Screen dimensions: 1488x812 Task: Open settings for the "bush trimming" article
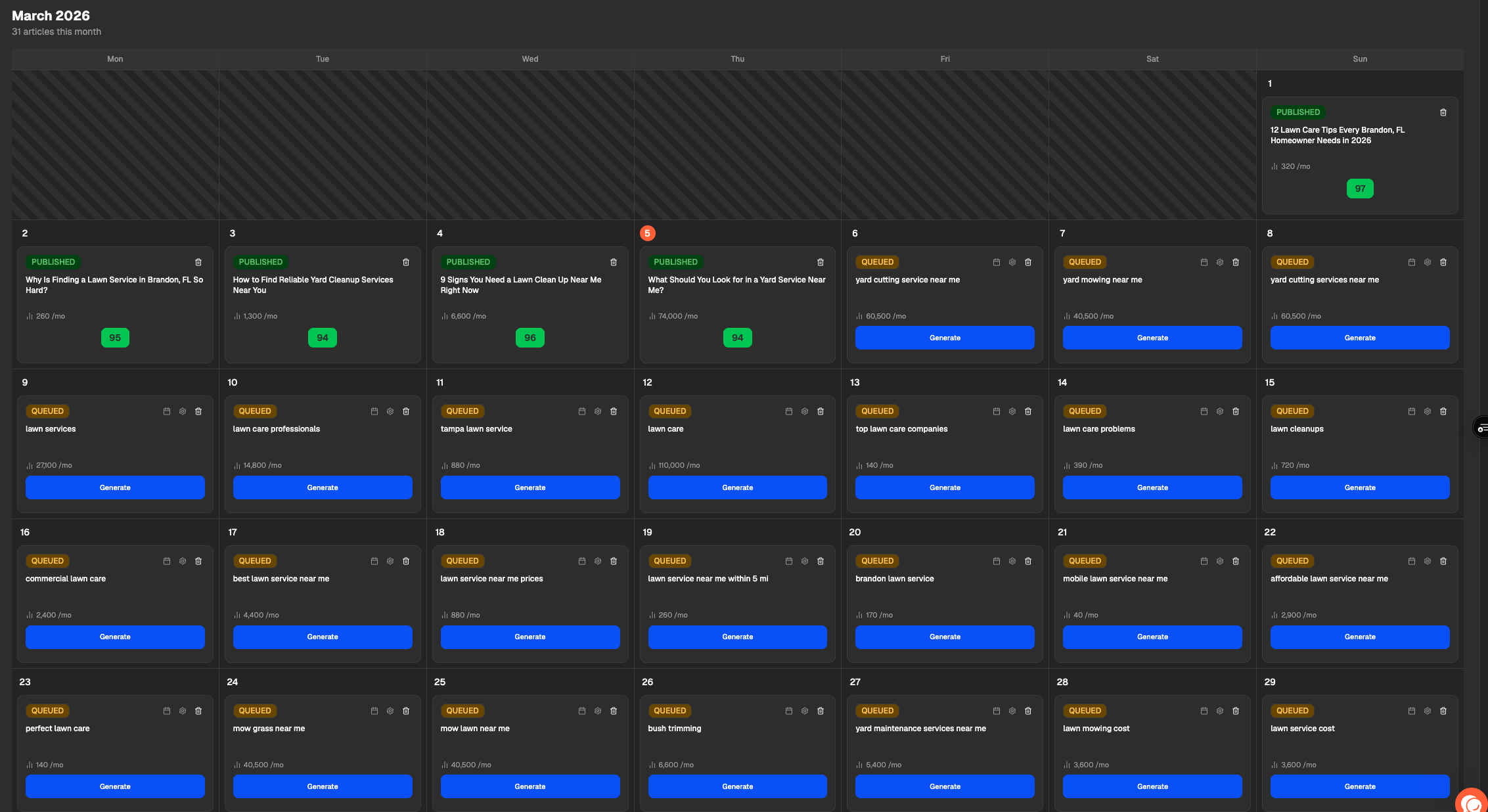point(804,711)
